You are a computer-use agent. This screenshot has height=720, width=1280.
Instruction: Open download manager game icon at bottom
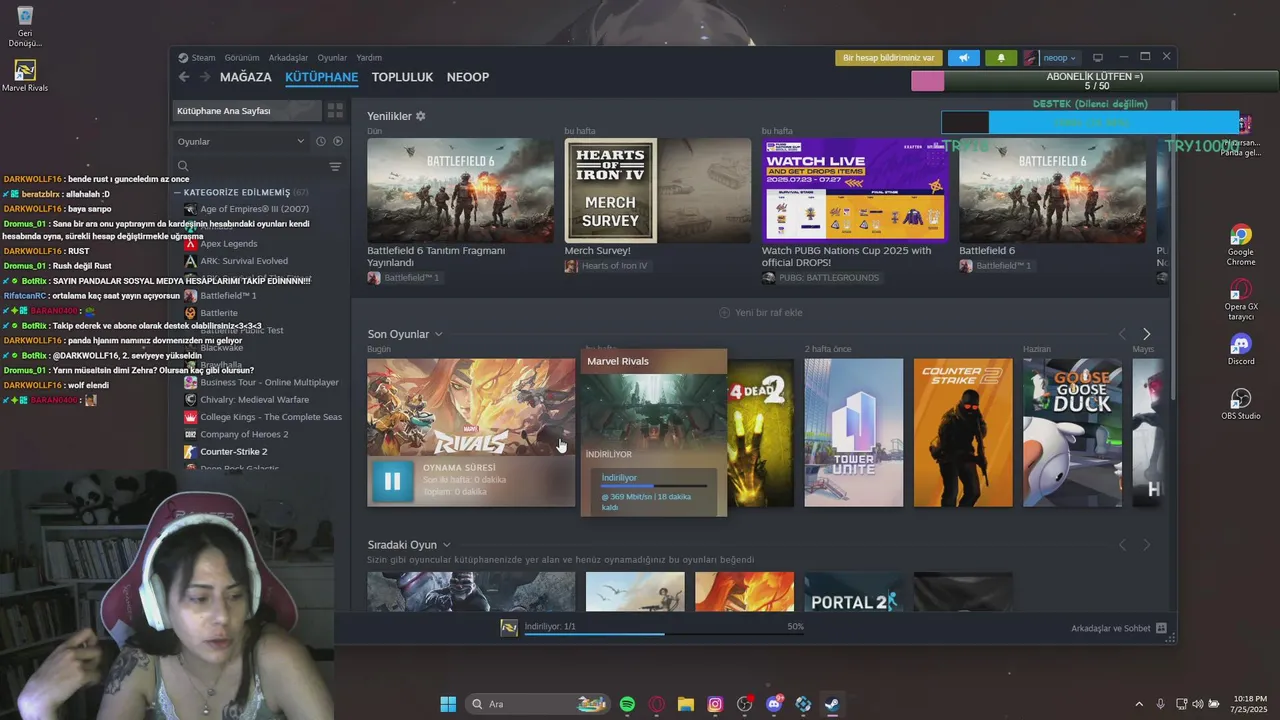[509, 627]
